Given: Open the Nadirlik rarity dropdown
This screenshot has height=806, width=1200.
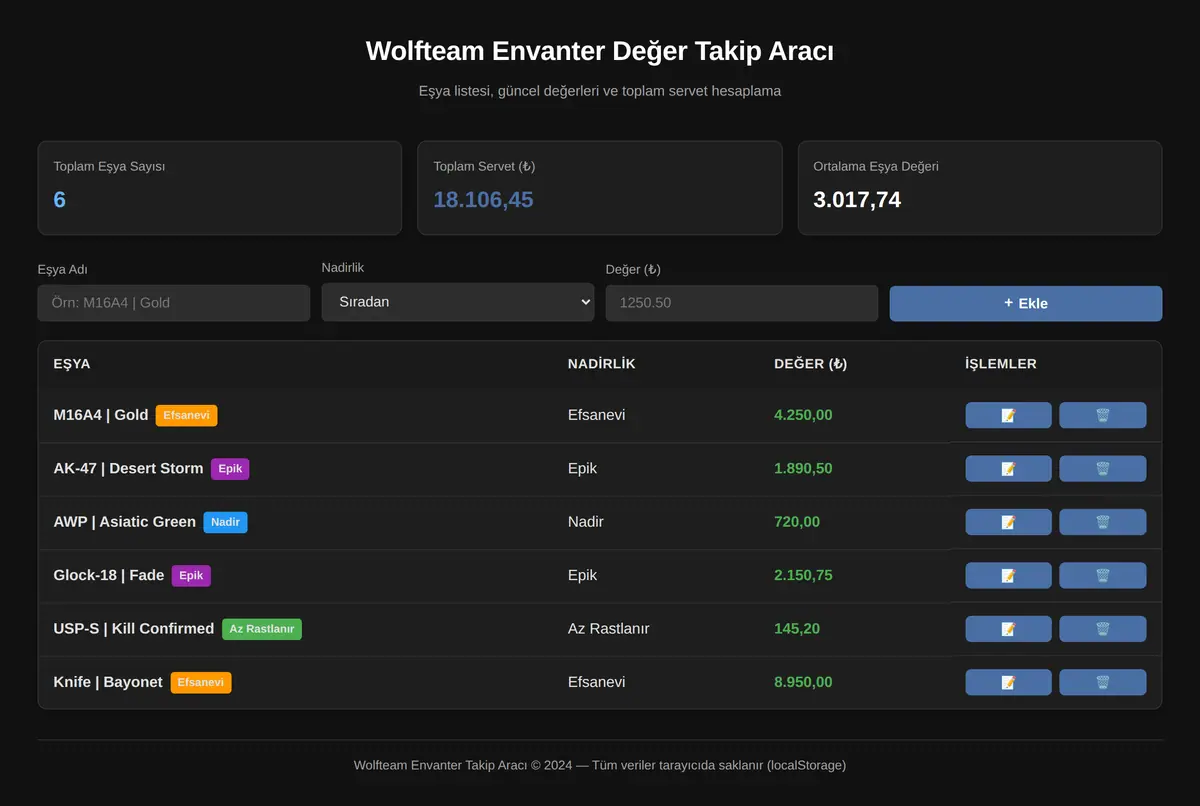Looking at the screenshot, I should coord(458,302).
